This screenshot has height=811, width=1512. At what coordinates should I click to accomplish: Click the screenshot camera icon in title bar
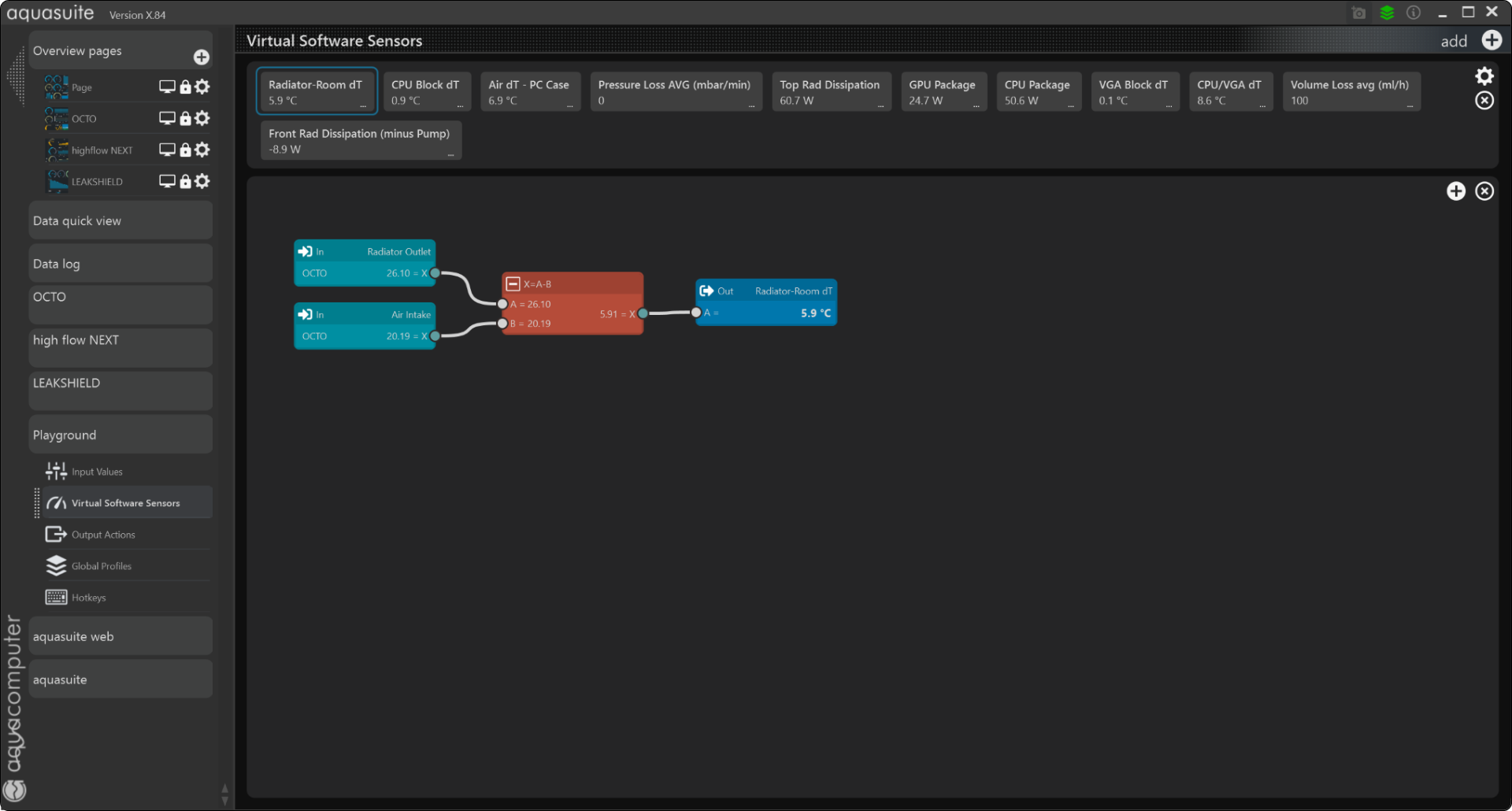tap(1358, 13)
